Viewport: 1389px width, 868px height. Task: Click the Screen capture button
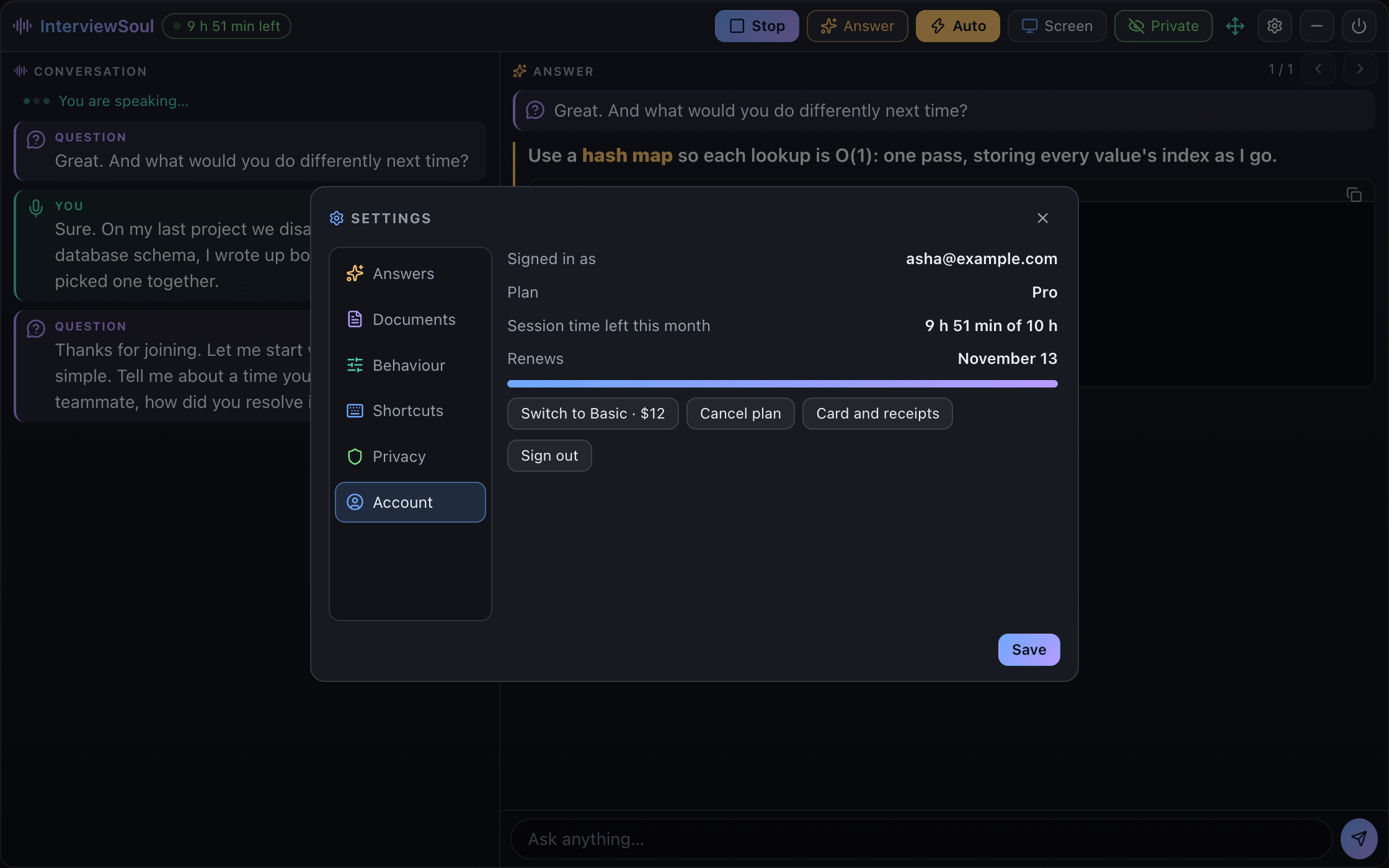click(1057, 26)
